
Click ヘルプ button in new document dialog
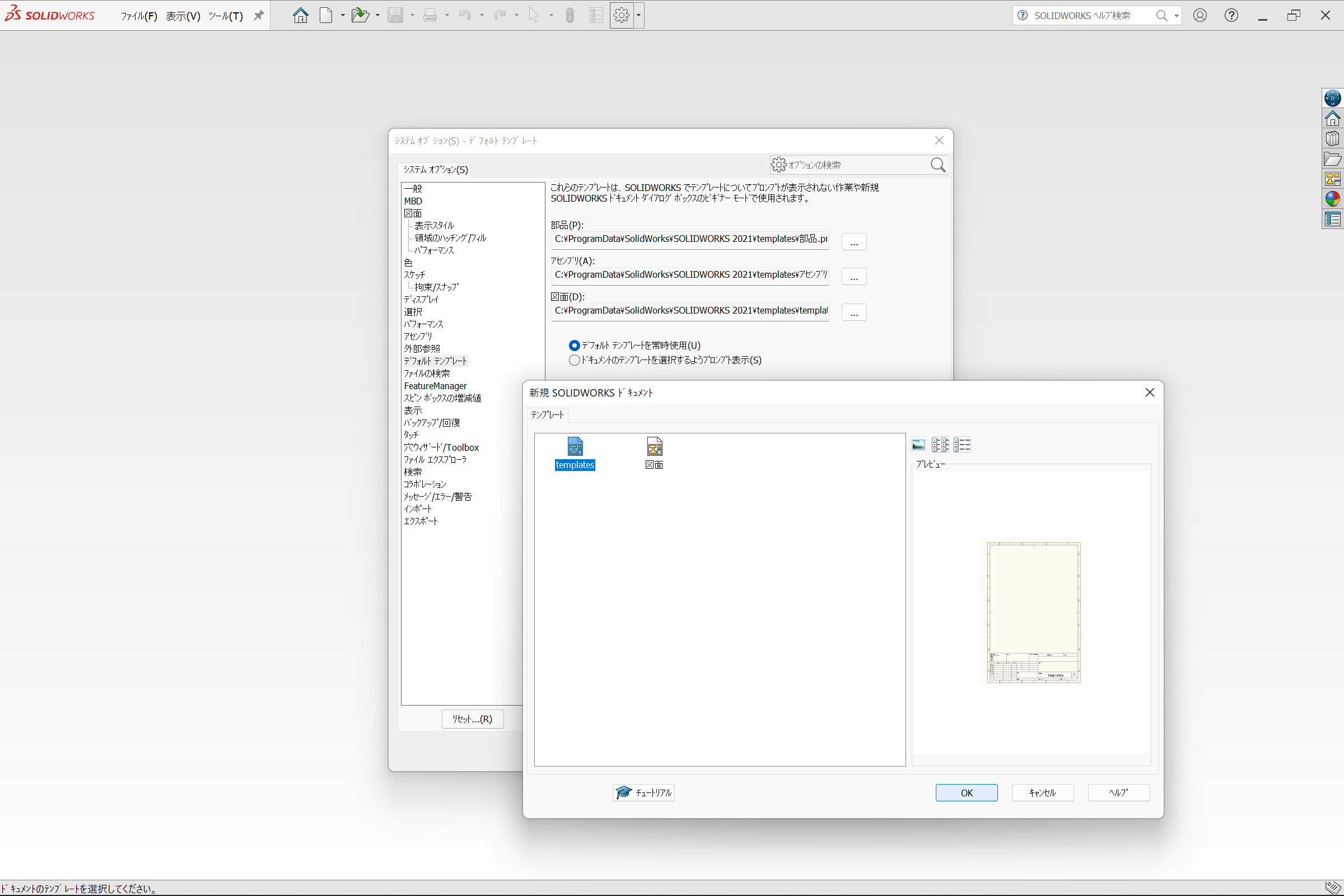[x=1118, y=792]
